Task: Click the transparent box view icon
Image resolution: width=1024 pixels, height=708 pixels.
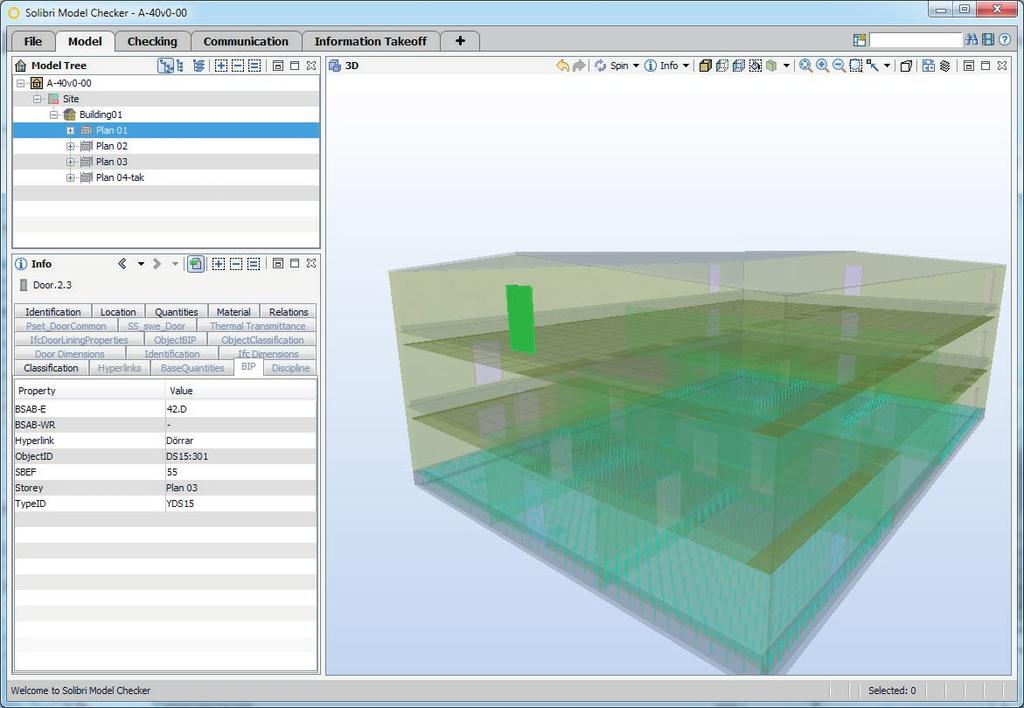Action: tap(739, 65)
